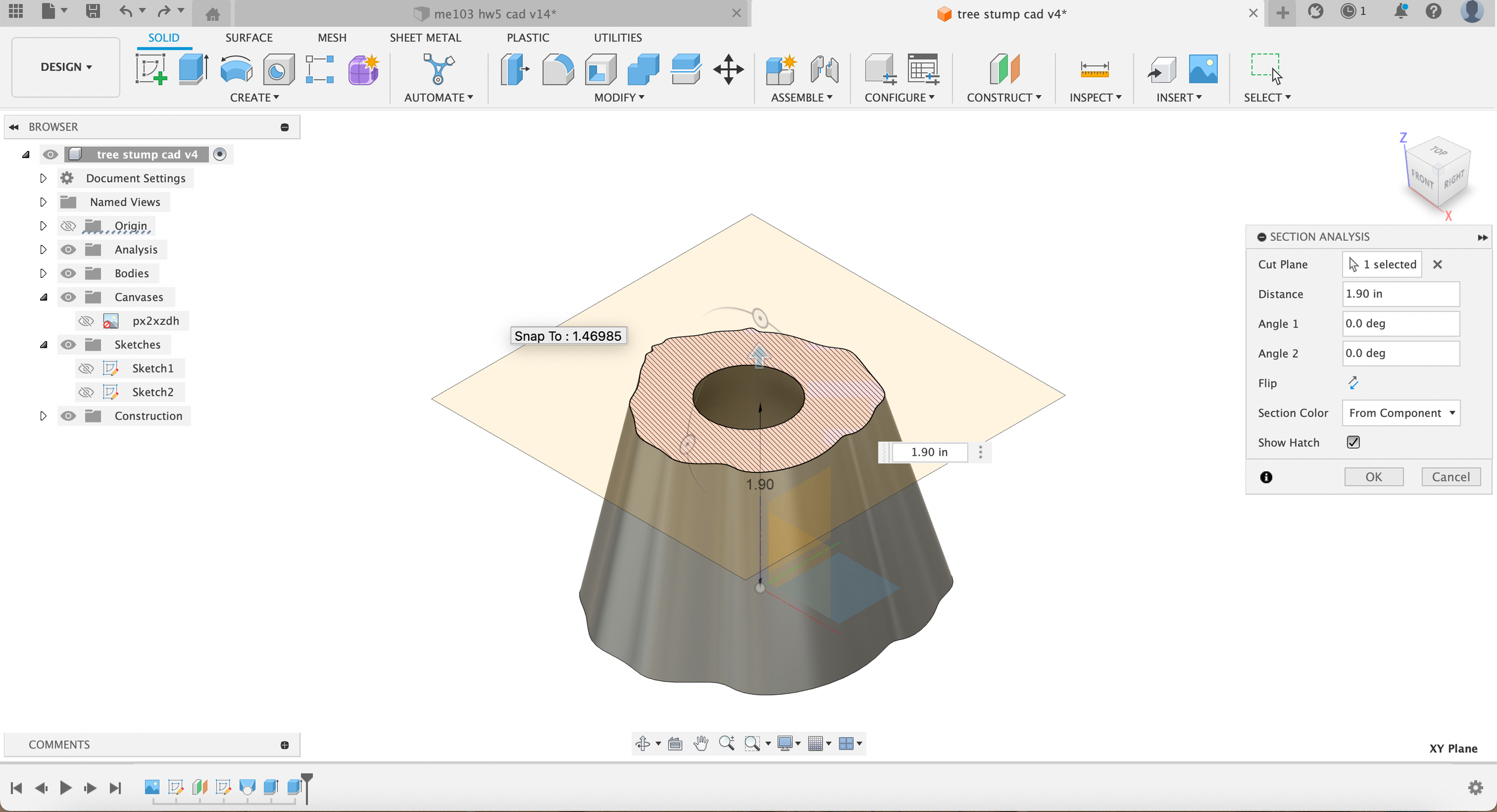Open the Section Color dropdown
The image size is (1497, 812).
(1401, 413)
